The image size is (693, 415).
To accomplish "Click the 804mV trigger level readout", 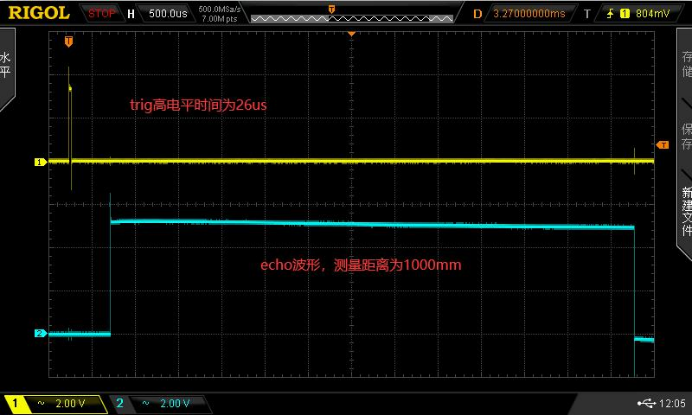I will [652, 14].
